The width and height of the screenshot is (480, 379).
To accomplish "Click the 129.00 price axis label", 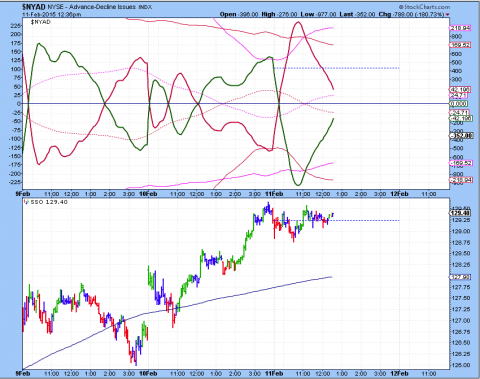I will 460,231.
